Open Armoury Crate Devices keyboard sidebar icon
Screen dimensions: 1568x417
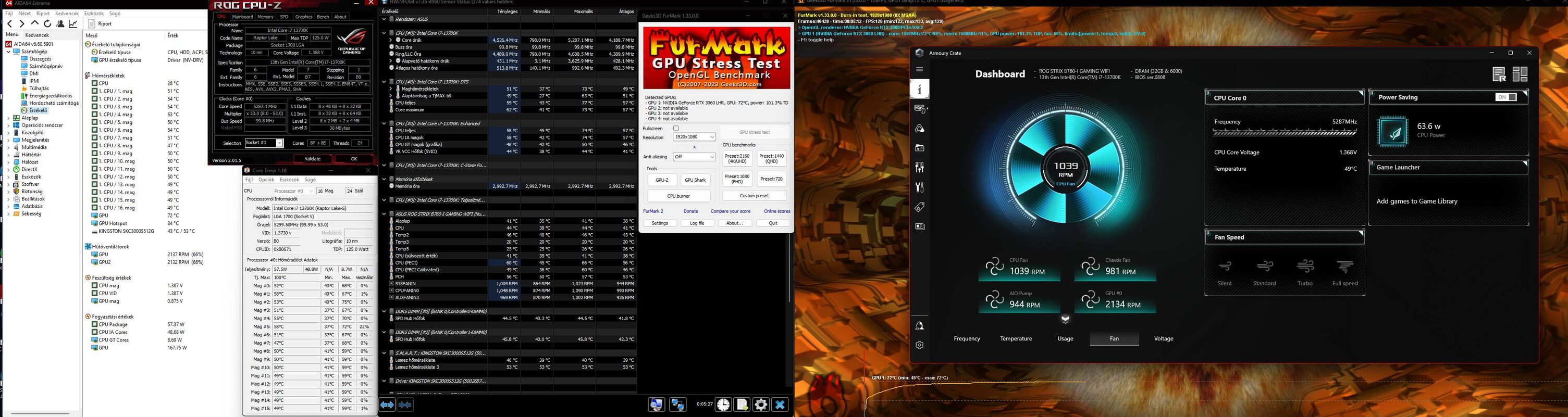click(x=920, y=109)
